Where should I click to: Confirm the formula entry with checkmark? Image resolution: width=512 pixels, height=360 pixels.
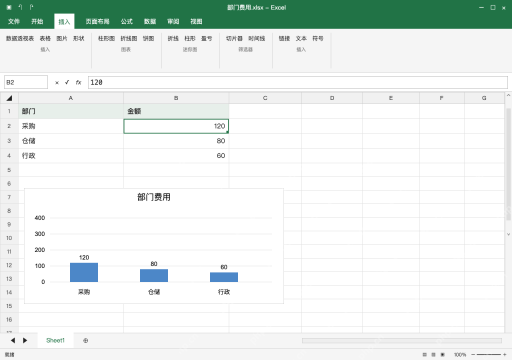click(67, 82)
